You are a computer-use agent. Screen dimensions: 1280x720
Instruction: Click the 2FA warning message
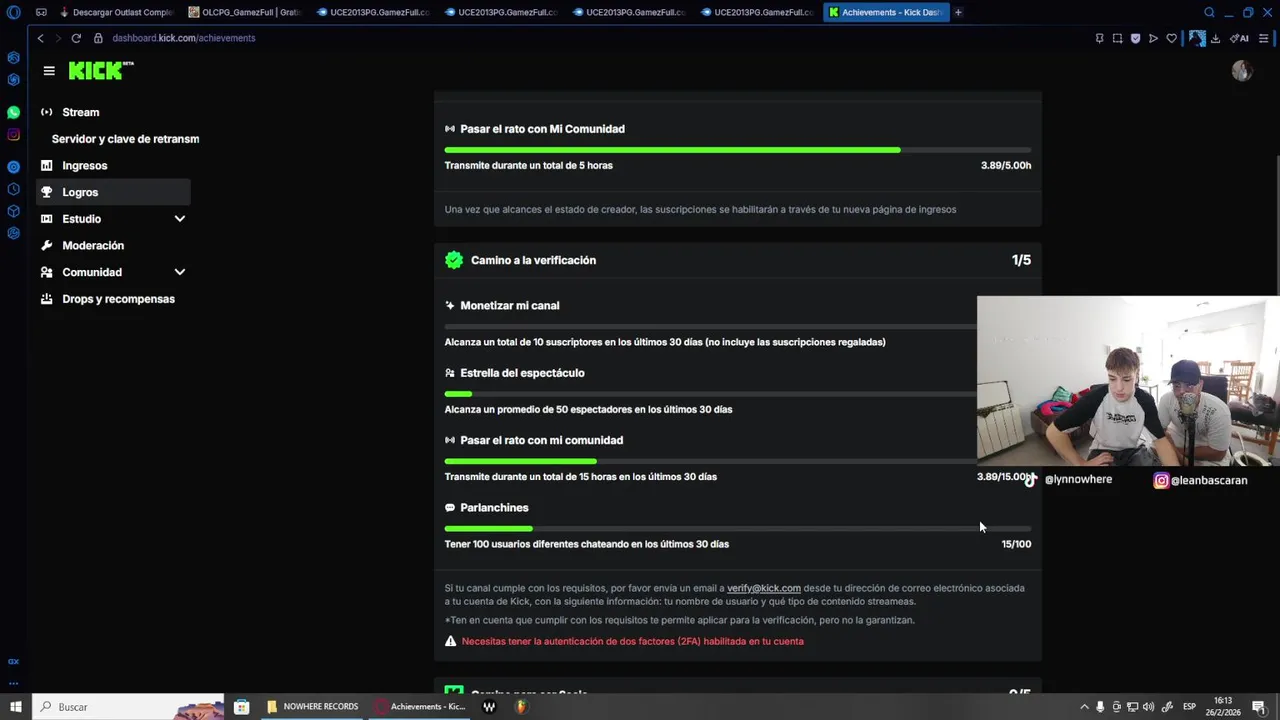[632, 641]
